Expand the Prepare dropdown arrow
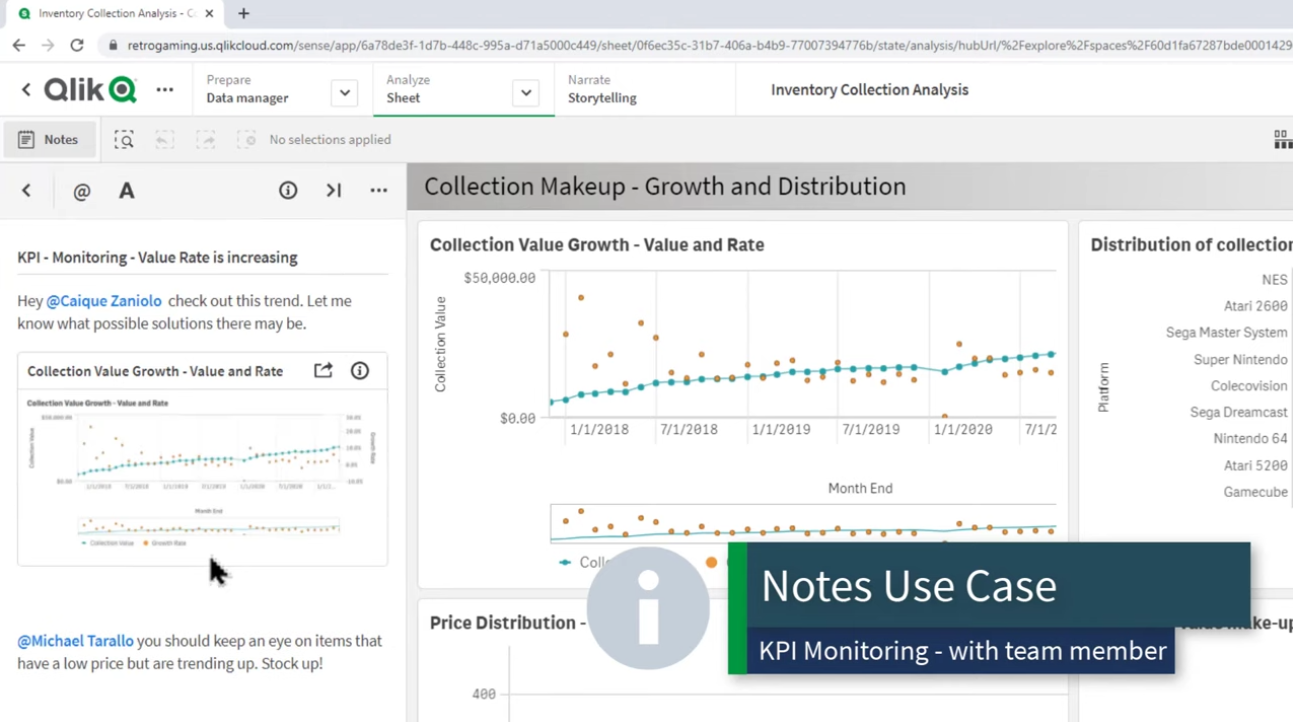Viewport: 1293px width, 722px height. (x=344, y=93)
